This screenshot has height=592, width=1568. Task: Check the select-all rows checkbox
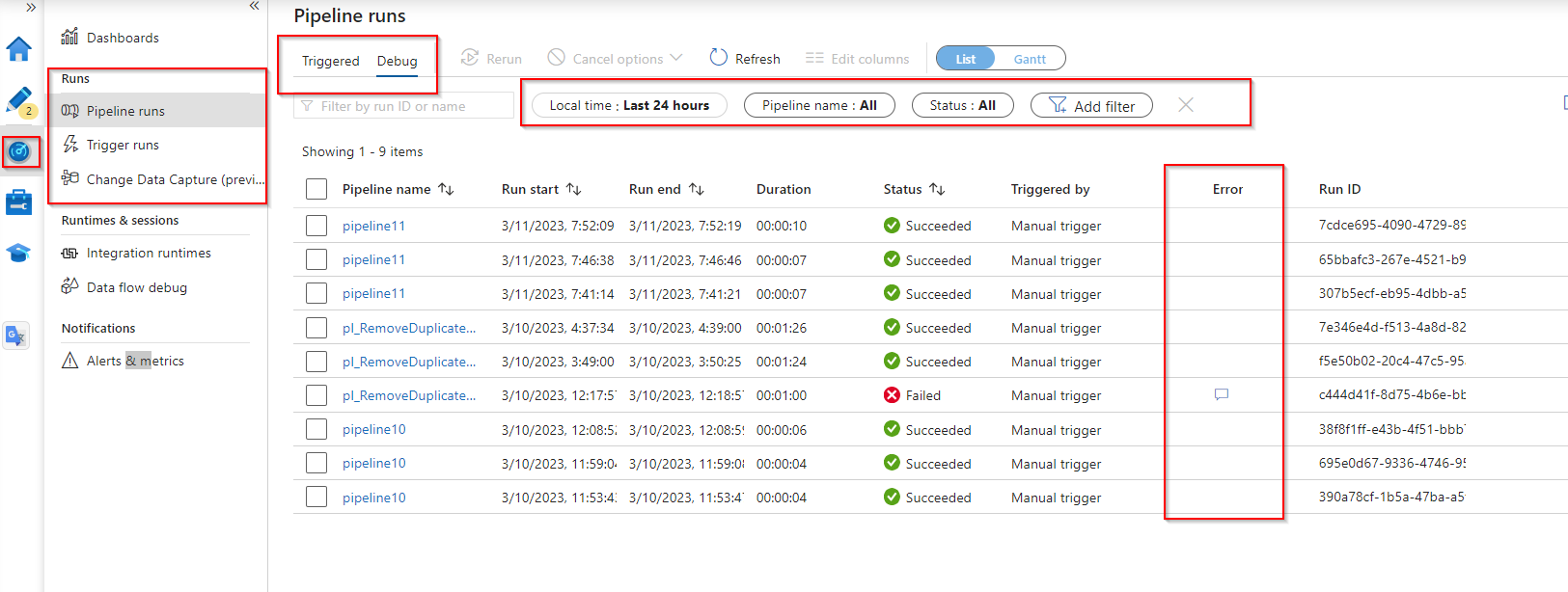coord(316,189)
